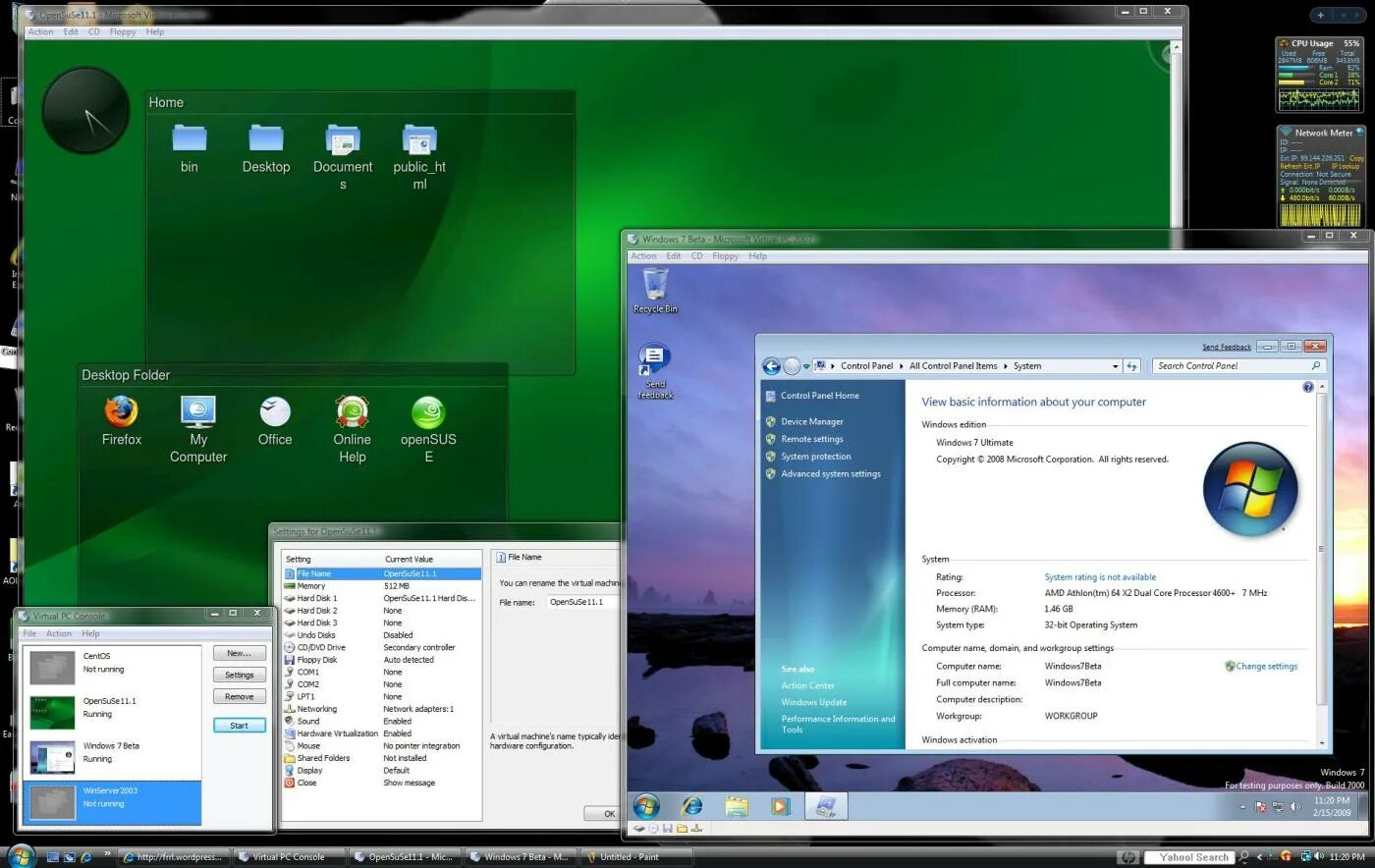Click the analog clock widget in openSUSE
The height and width of the screenshot is (868, 1375).
86,111
